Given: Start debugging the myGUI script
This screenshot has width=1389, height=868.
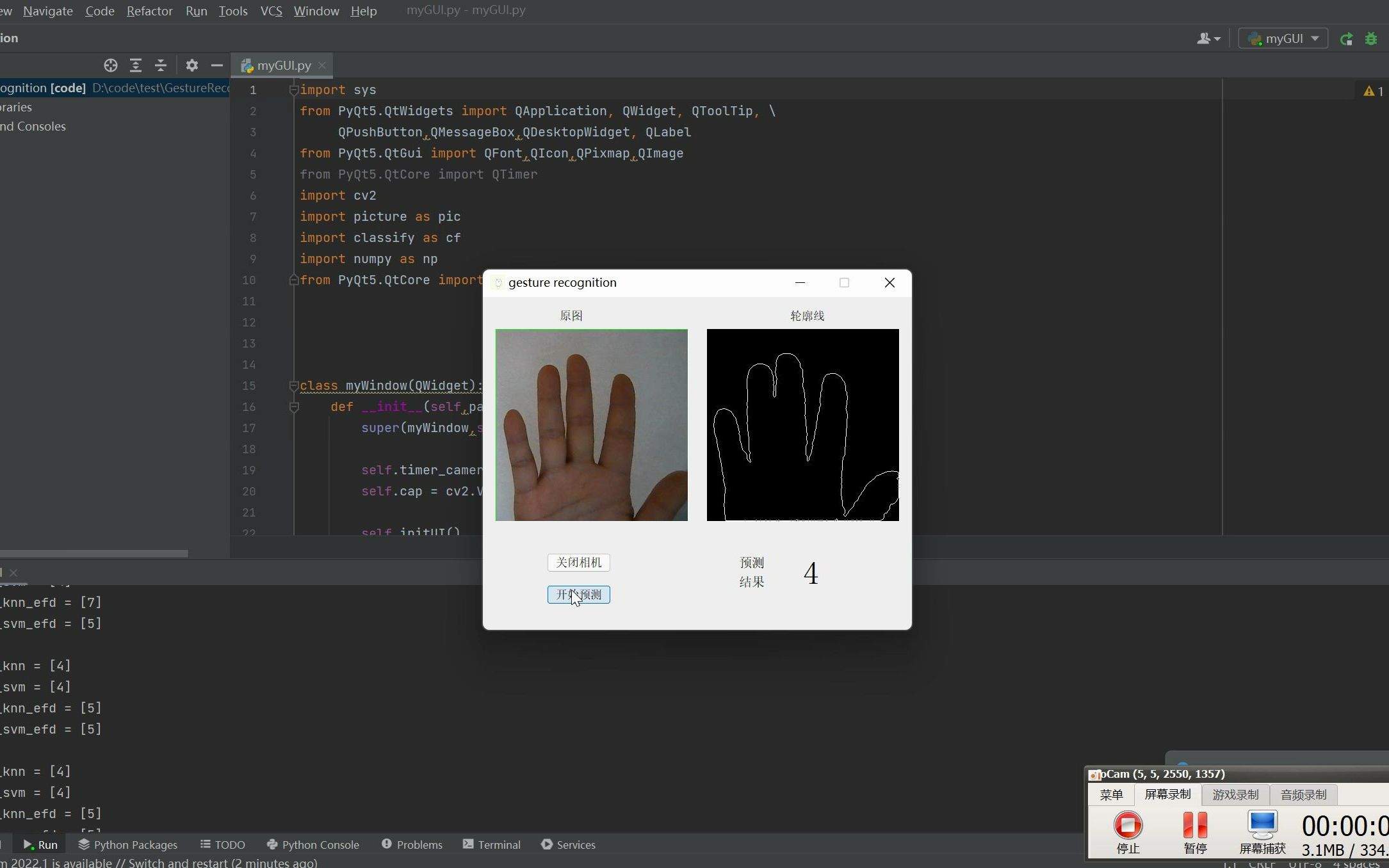Looking at the screenshot, I should (x=1372, y=38).
